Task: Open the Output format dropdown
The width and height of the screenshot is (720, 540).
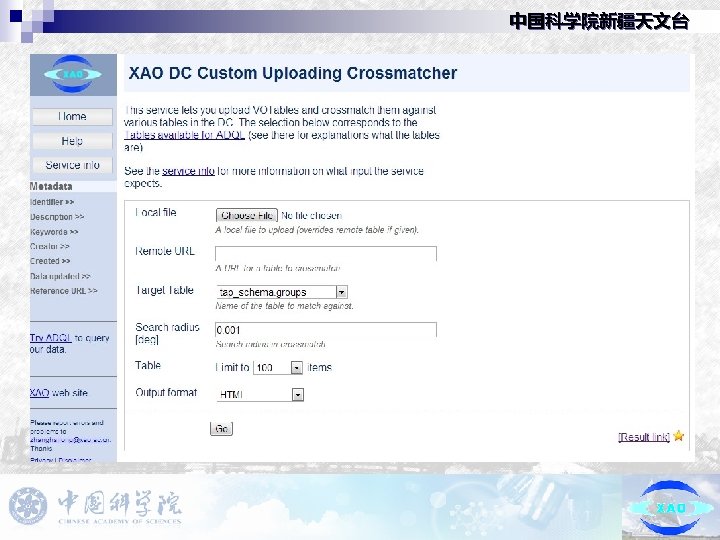Action: (260, 394)
